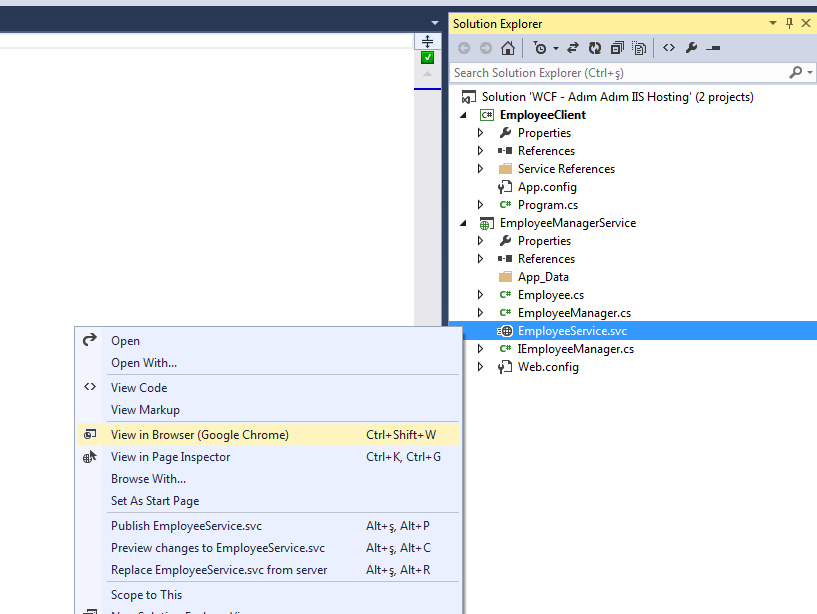This screenshot has width=817, height=614.
Task: Open the search options dropdown arrow
Action: (x=810, y=72)
